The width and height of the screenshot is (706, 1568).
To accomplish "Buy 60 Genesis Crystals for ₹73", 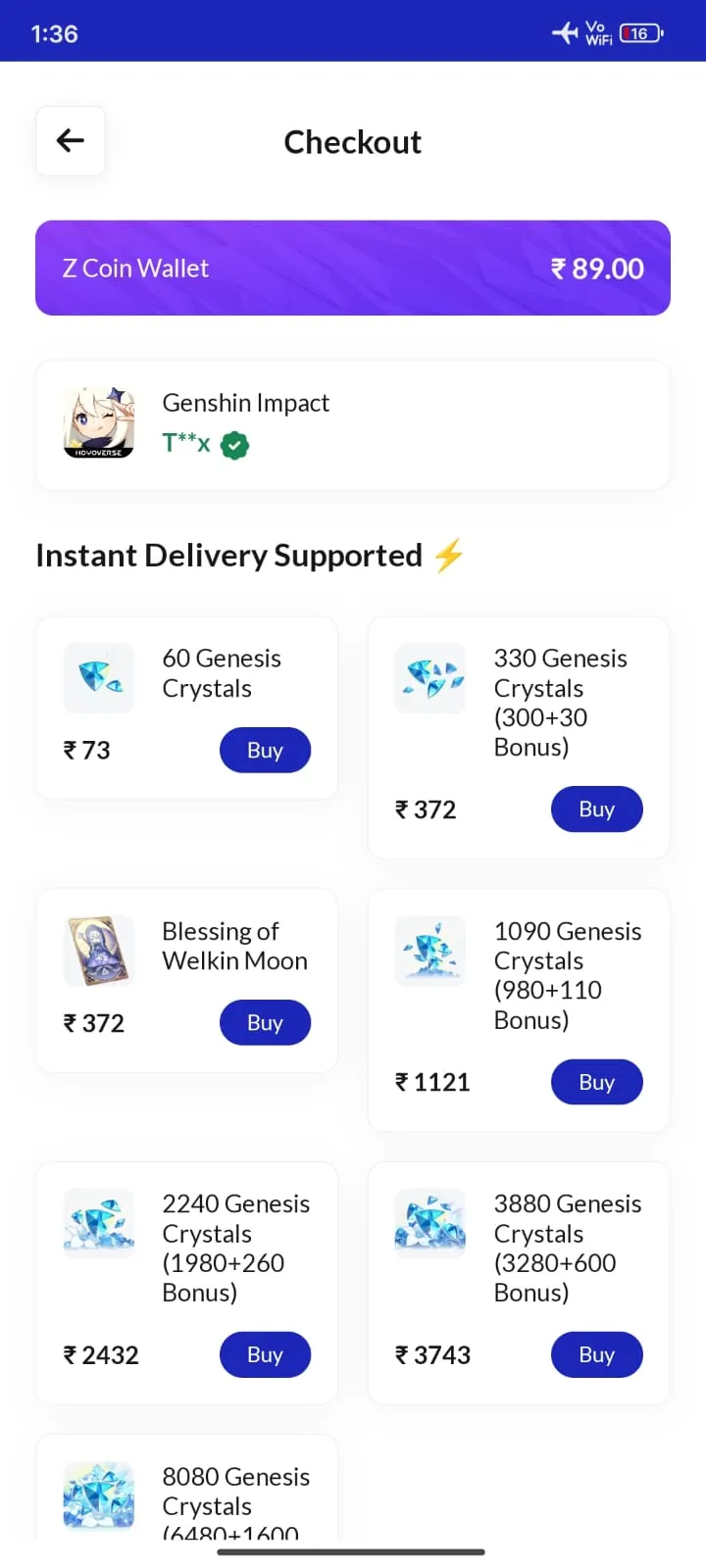I will (265, 751).
